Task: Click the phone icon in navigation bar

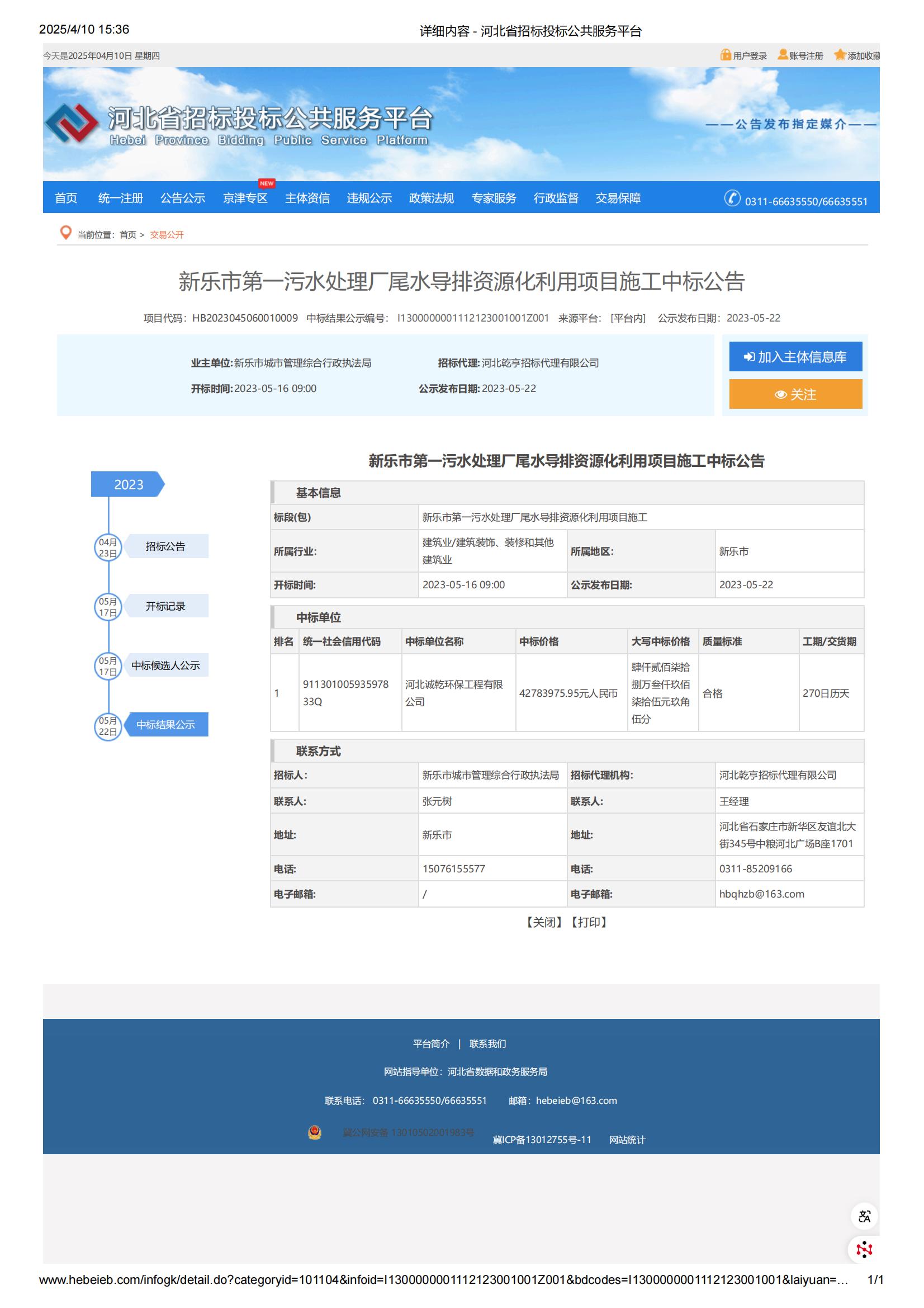Action: pyautogui.click(x=732, y=199)
